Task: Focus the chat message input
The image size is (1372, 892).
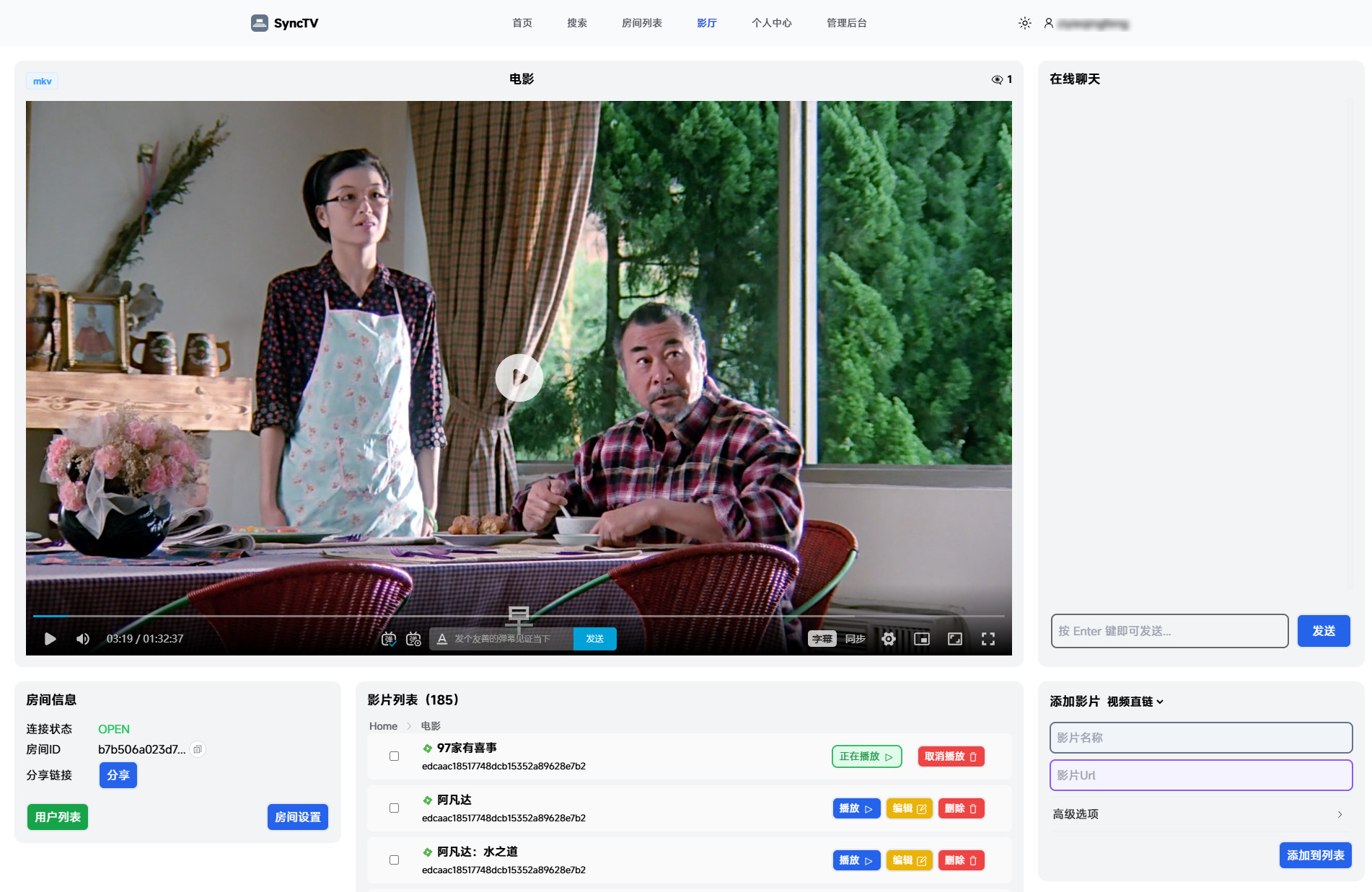Action: coord(1169,631)
